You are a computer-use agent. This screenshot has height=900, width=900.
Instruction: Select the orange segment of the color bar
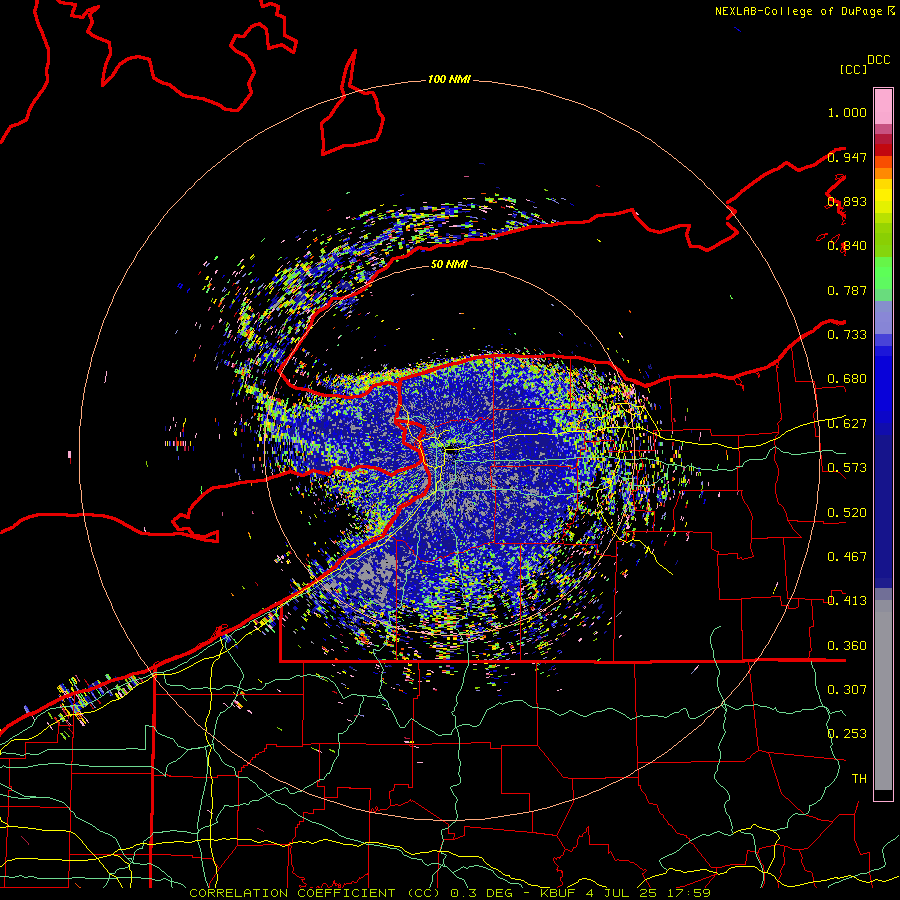[883, 173]
